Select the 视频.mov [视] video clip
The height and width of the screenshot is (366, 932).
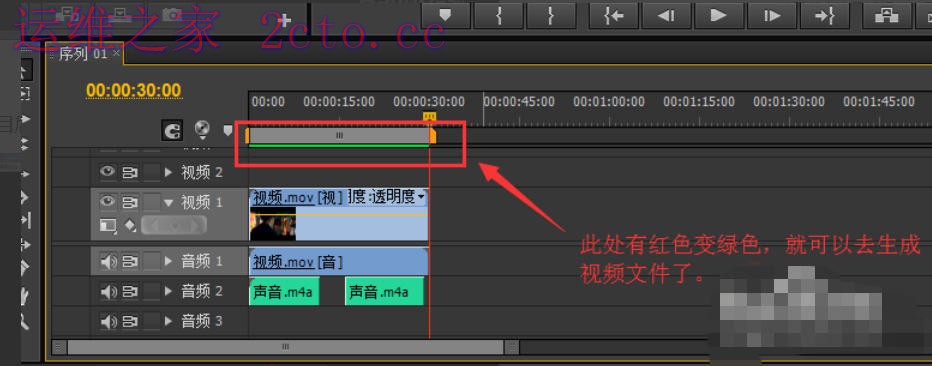(x=339, y=214)
